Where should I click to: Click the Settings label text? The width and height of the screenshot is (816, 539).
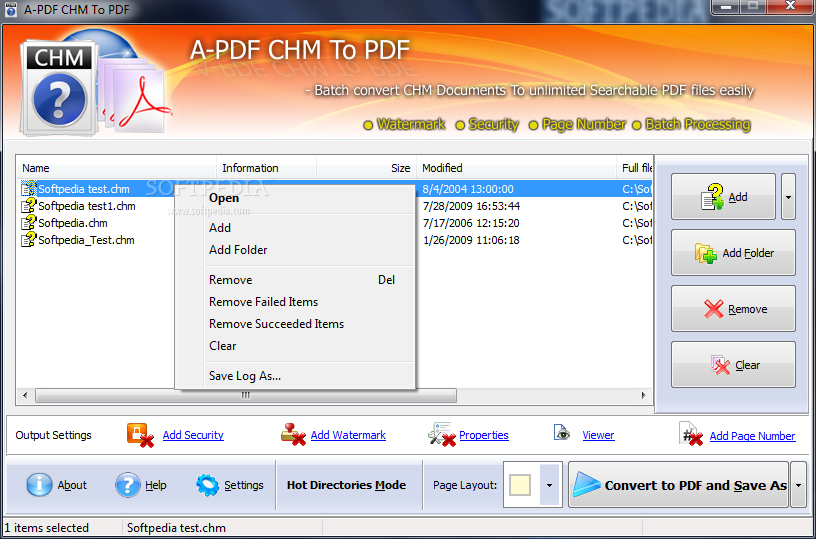tap(244, 485)
